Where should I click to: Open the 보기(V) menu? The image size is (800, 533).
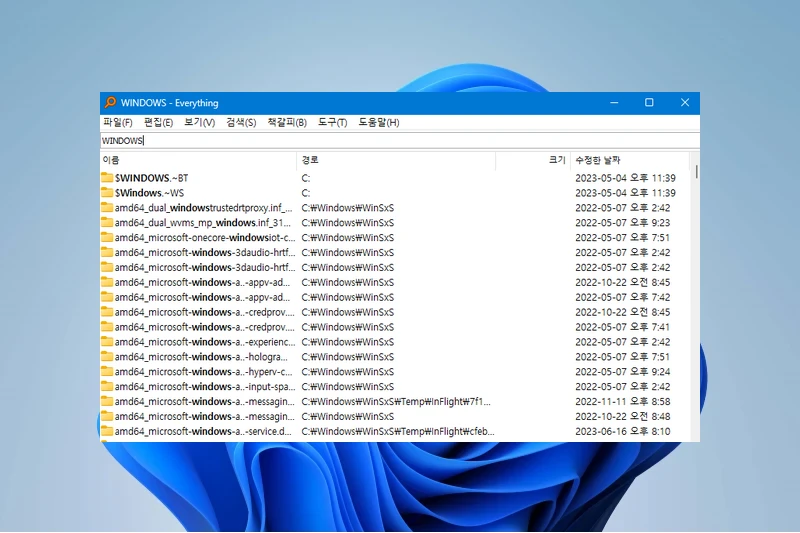point(199,122)
